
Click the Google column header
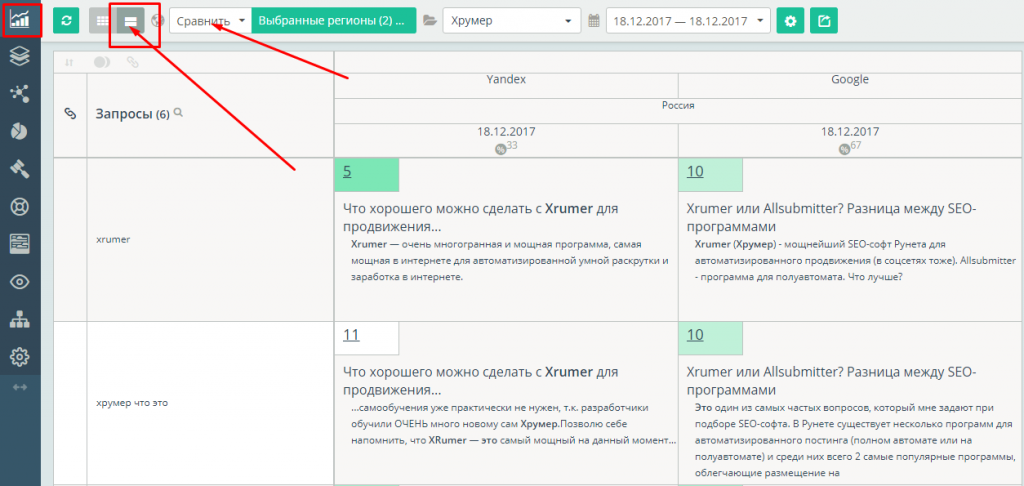[850, 79]
